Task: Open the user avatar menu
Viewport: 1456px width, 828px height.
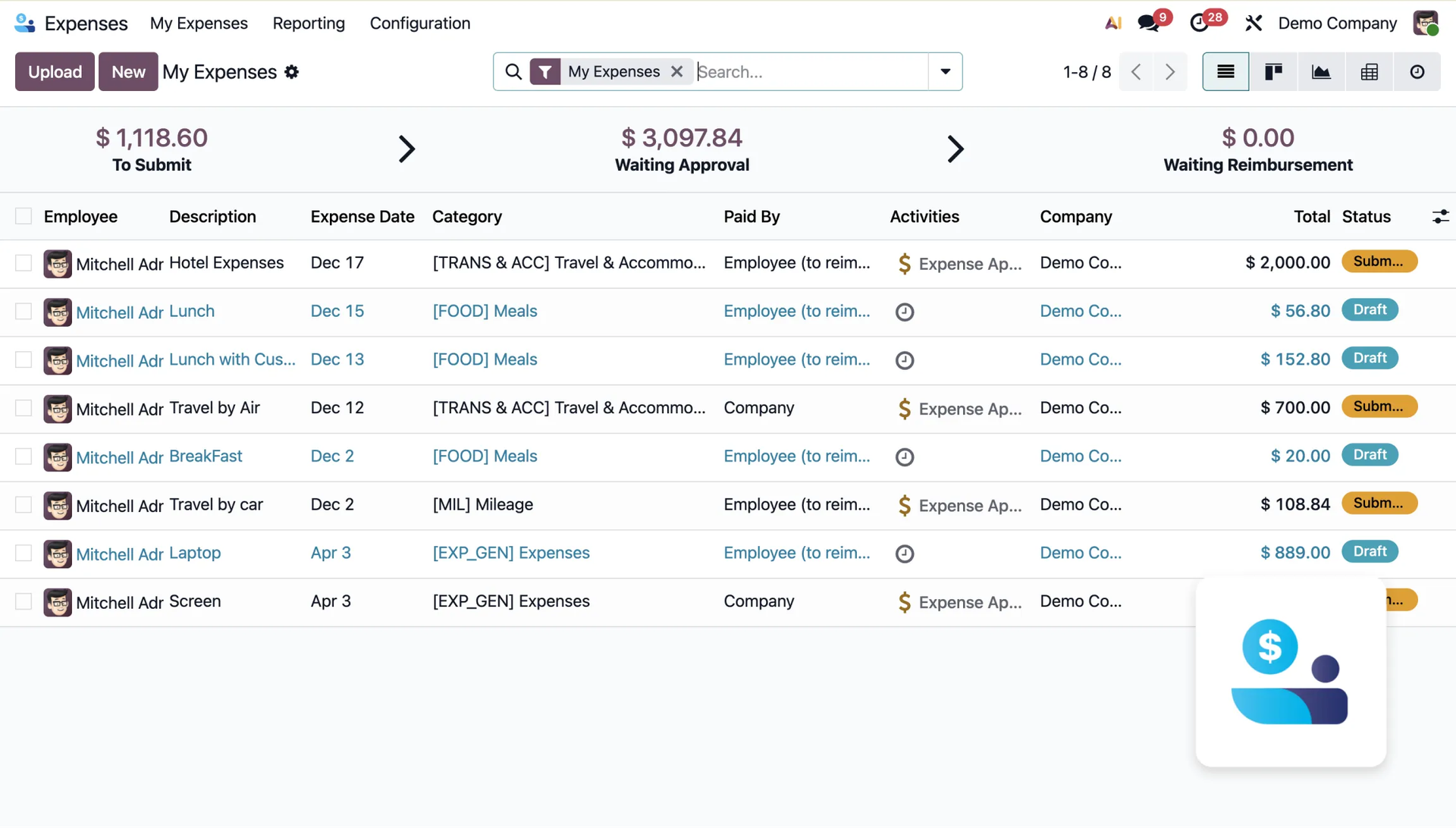Action: (1426, 24)
